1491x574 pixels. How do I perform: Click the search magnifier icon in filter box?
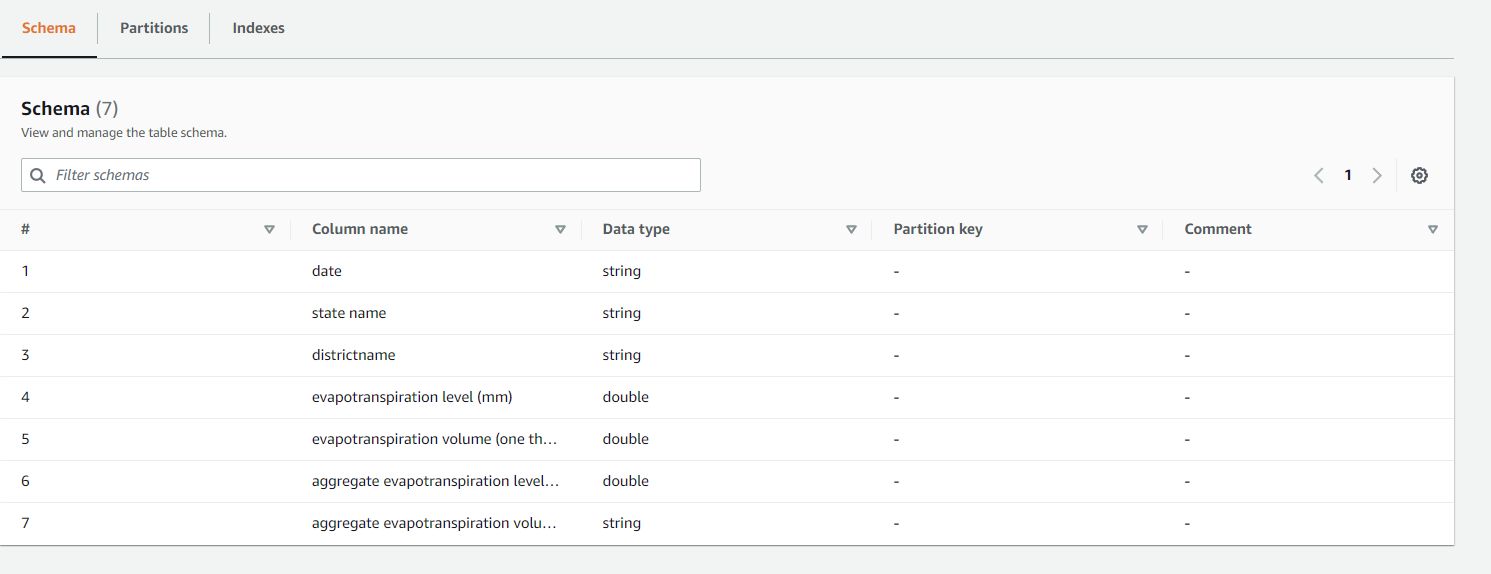(38, 175)
